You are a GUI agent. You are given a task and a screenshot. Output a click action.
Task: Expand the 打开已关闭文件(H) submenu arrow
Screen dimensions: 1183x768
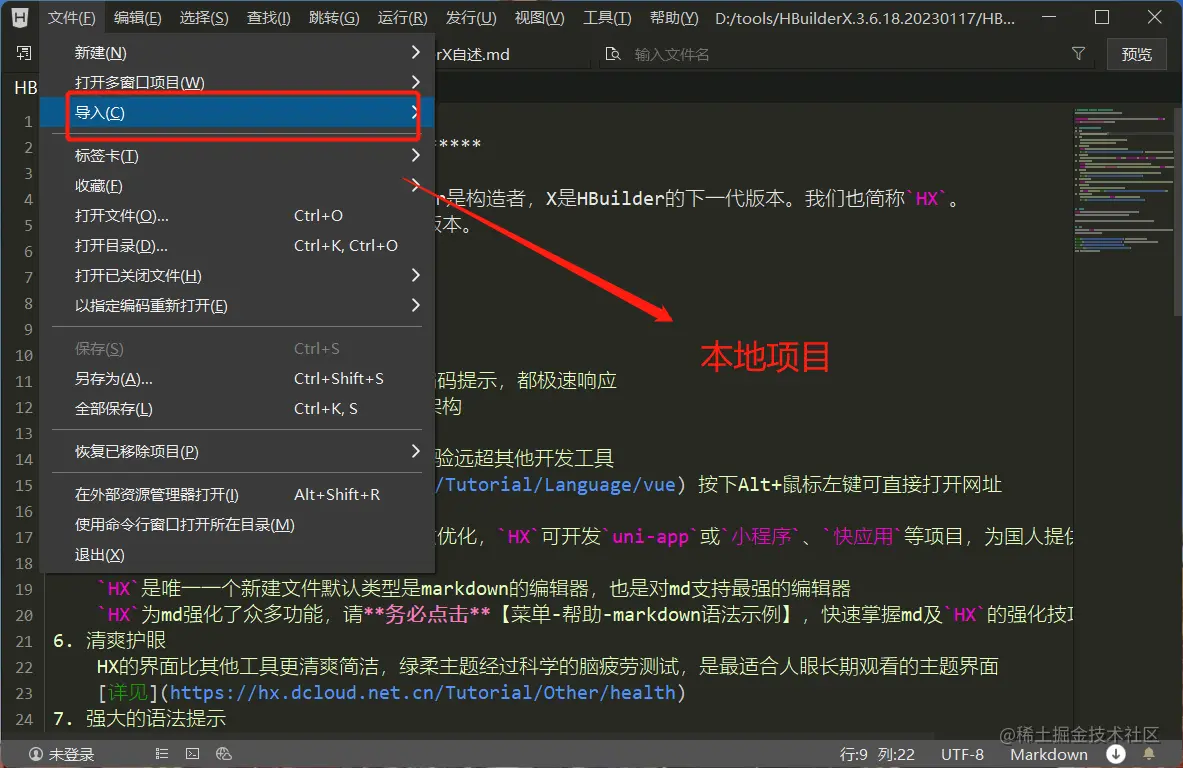[416, 275]
